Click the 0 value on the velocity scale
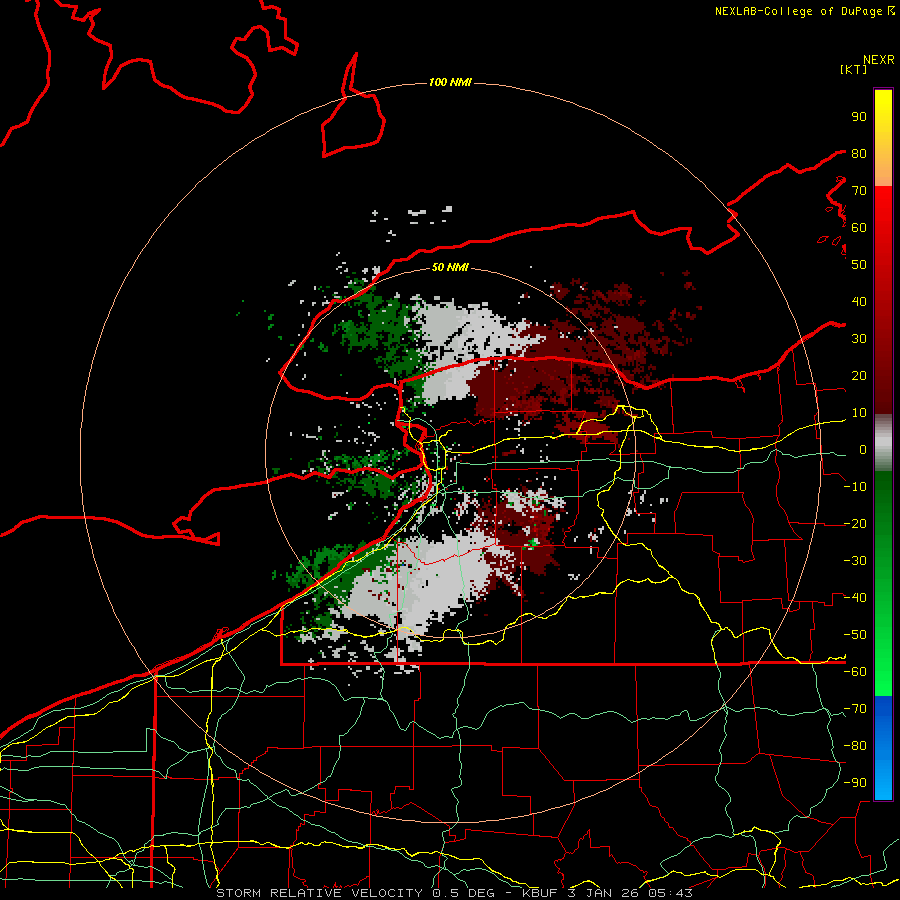 coord(863,449)
